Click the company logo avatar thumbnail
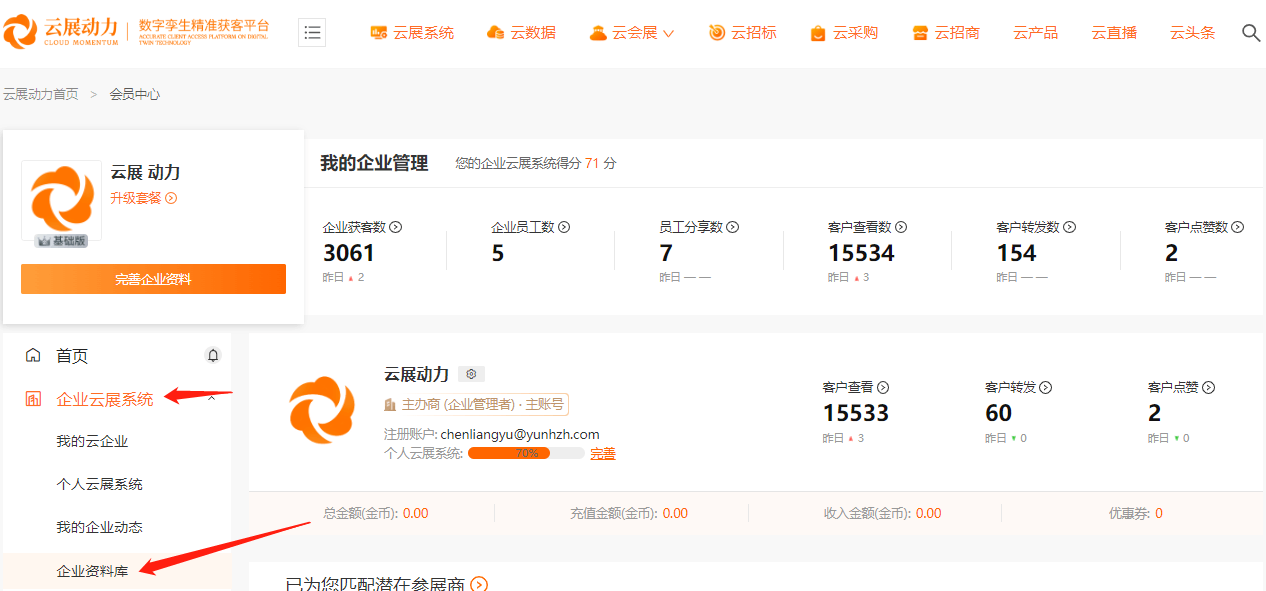Image resolution: width=1266 pixels, height=591 pixels. point(61,201)
